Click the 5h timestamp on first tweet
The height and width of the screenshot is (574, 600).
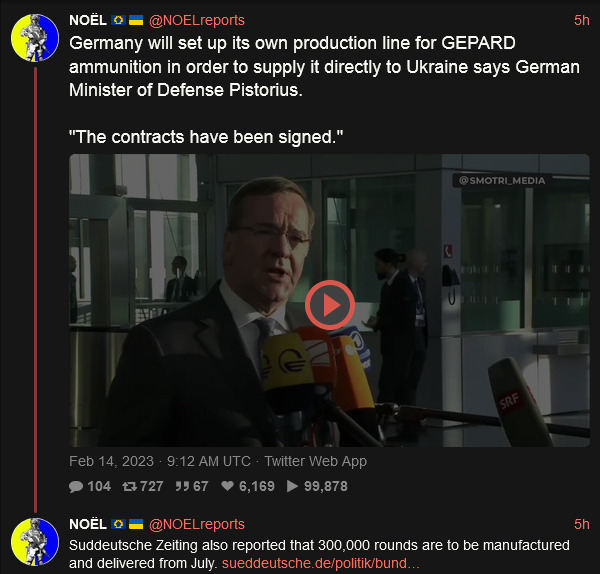[582, 20]
